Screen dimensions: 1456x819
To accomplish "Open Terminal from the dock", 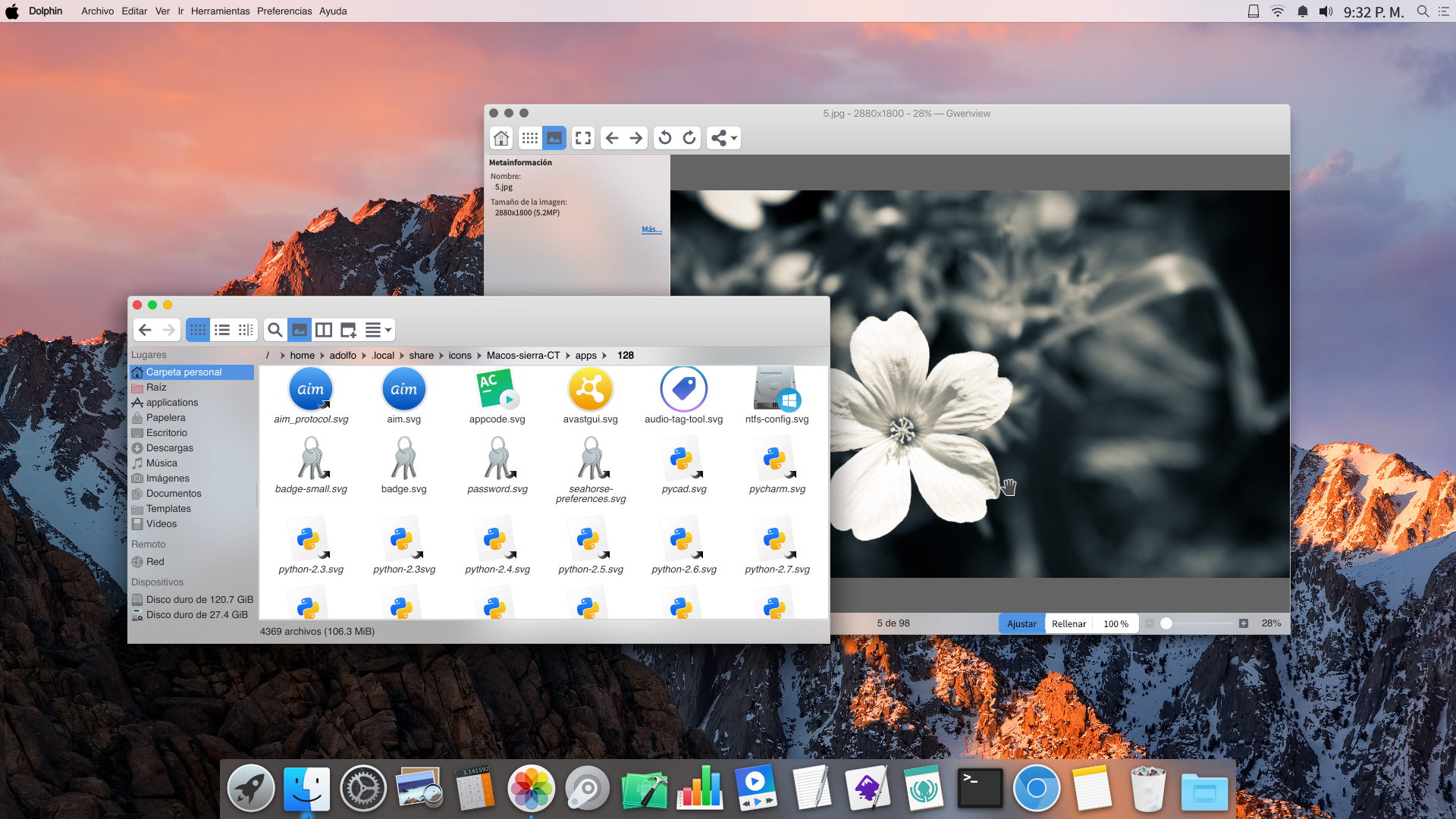I will click(980, 789).
